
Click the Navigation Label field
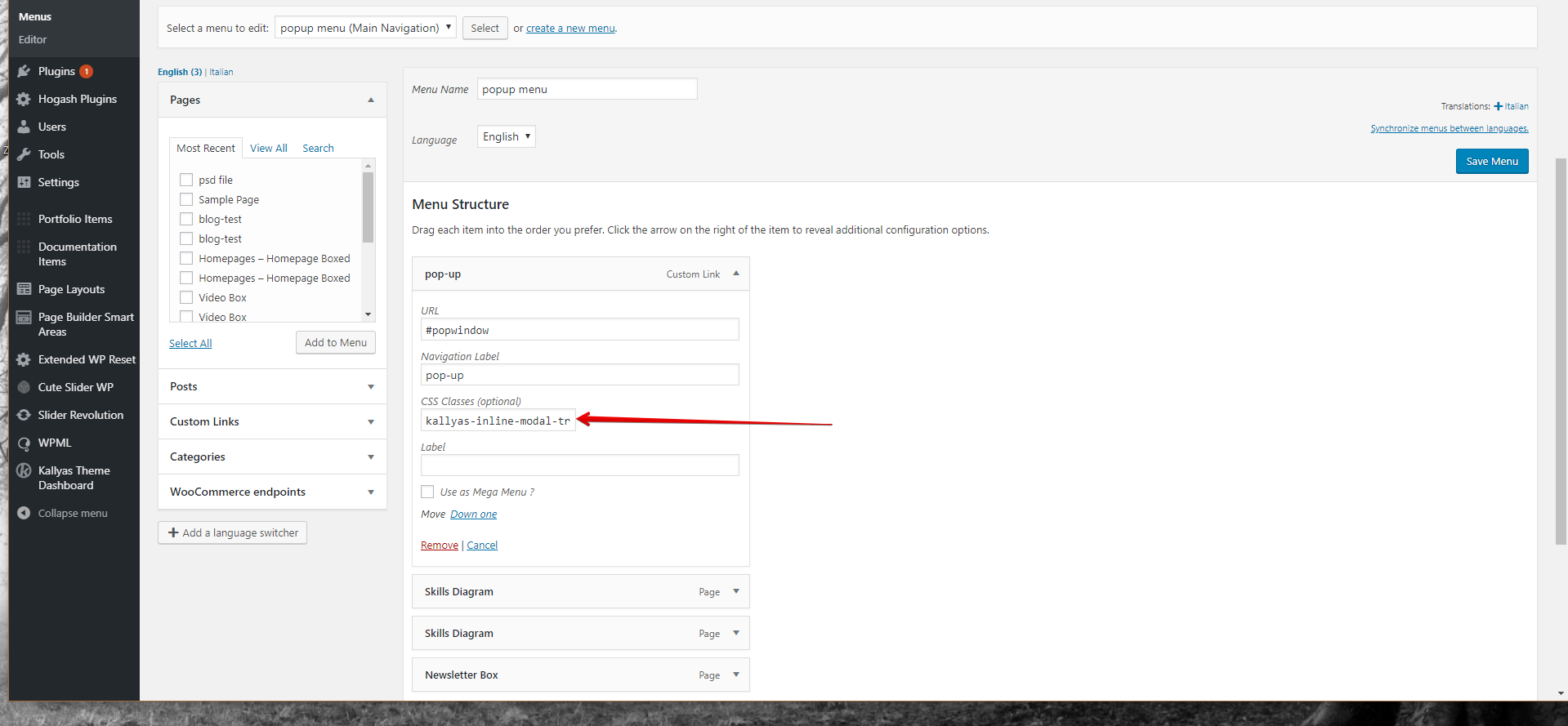coord(580,375)
